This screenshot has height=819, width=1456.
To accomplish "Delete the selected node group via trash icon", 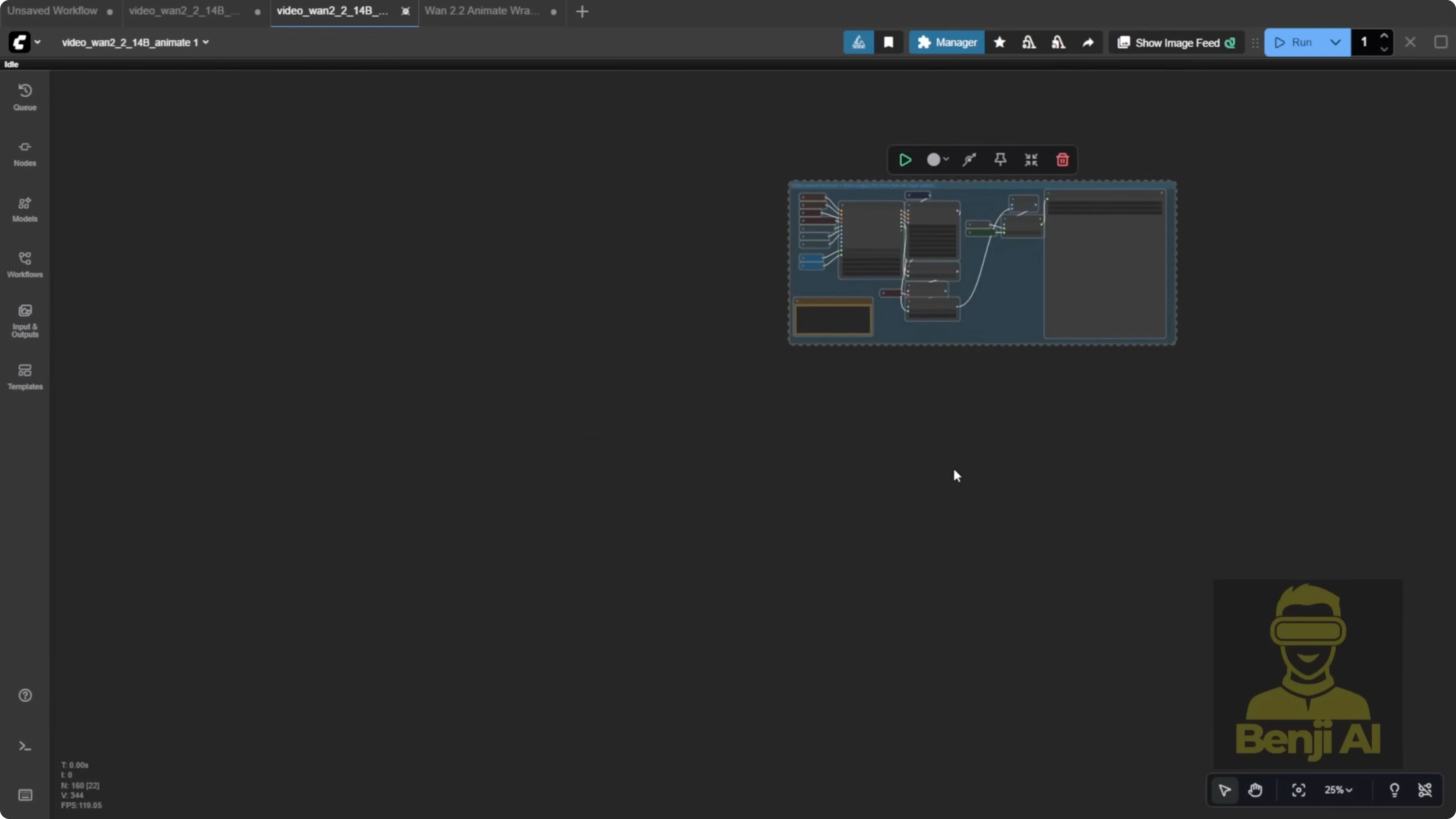I will tap(1062, 160).
